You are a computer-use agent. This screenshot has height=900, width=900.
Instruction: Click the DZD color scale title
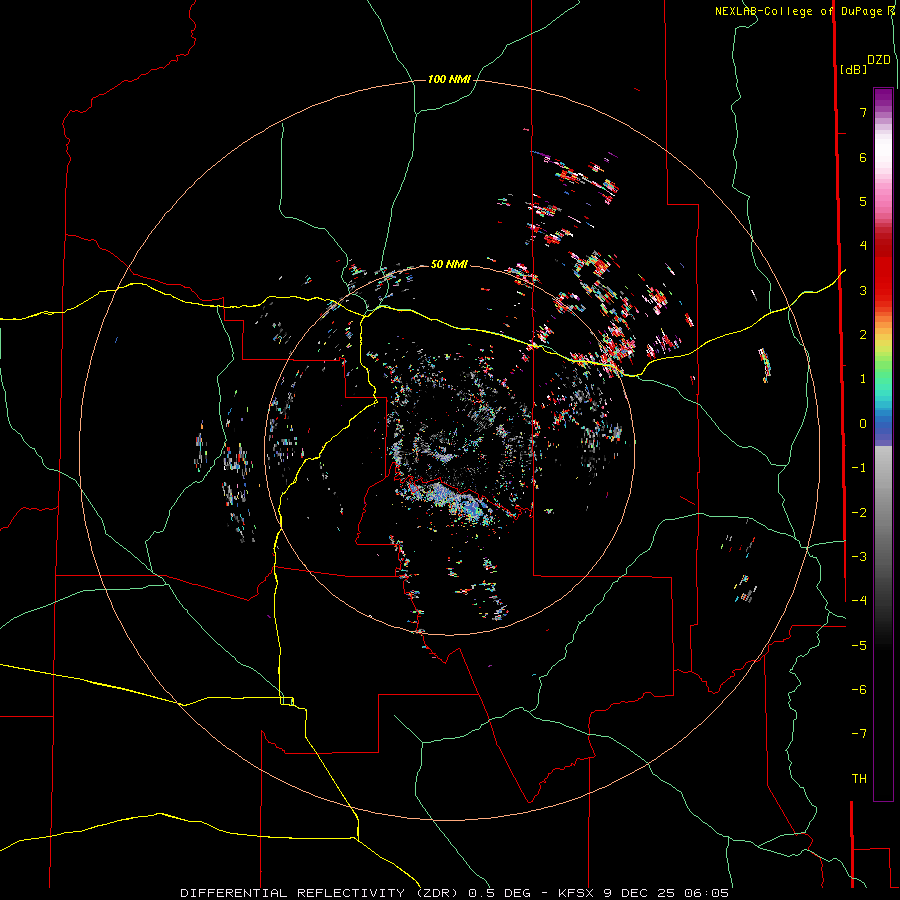[879, 60]
